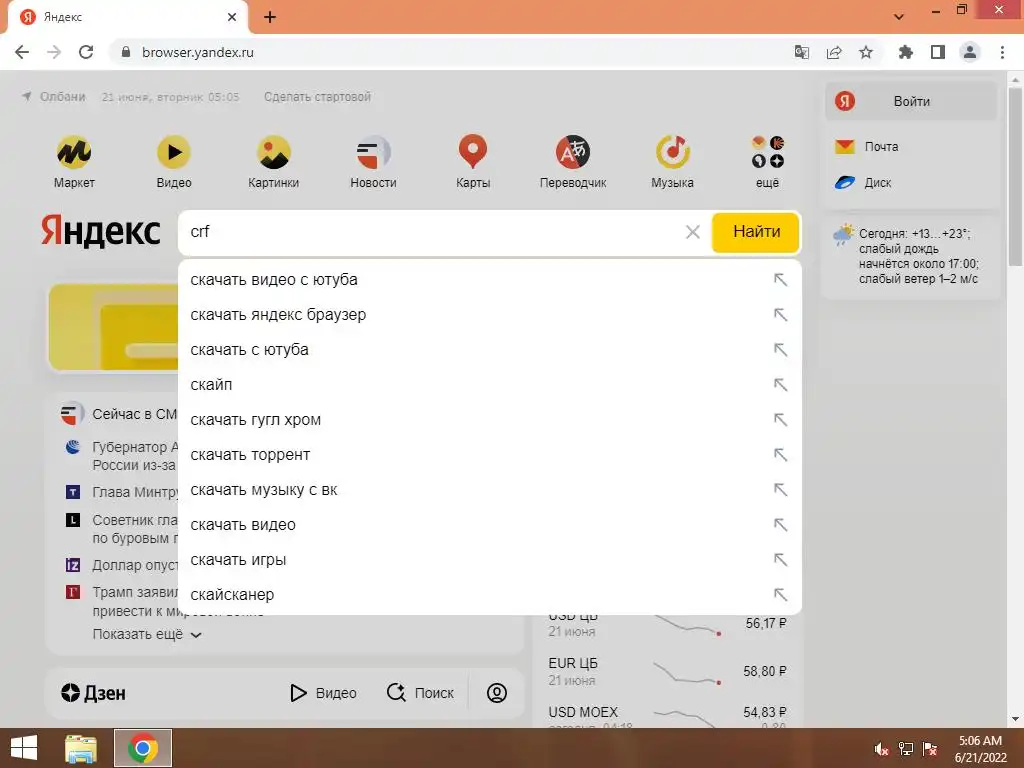Click muted volume tray icon

(x=881, y=749)
